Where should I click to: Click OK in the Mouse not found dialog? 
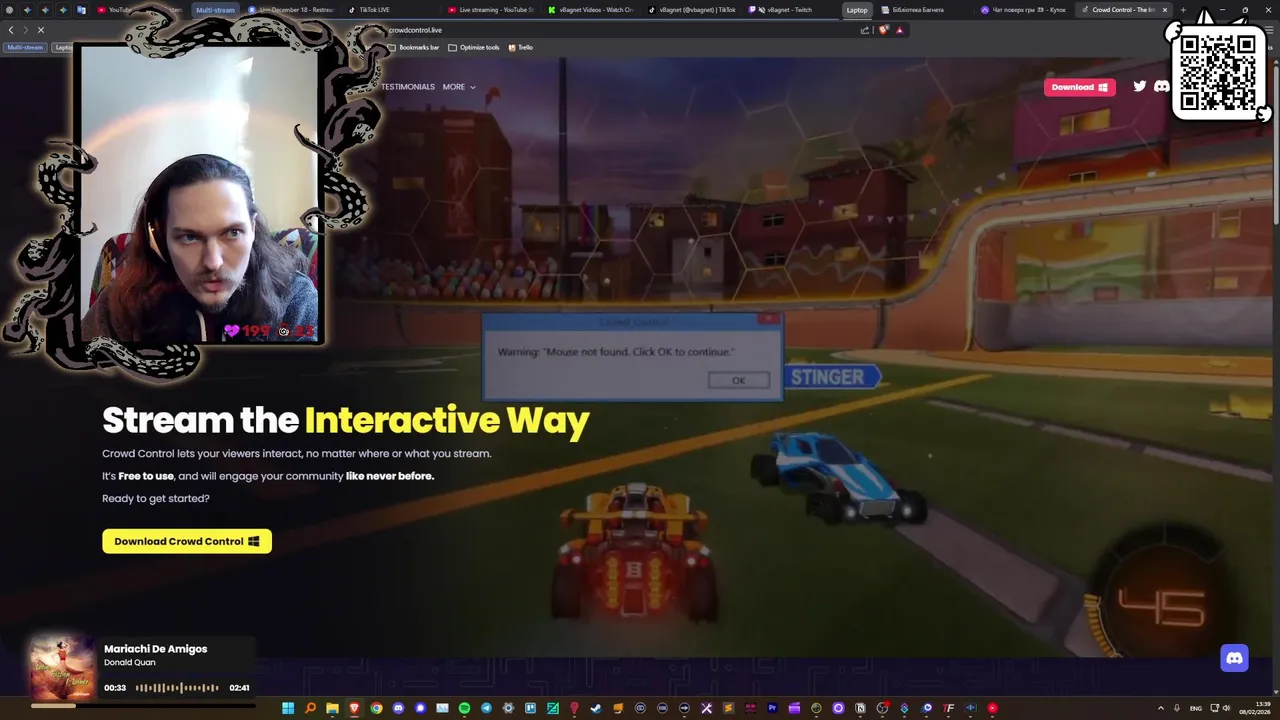738,380
